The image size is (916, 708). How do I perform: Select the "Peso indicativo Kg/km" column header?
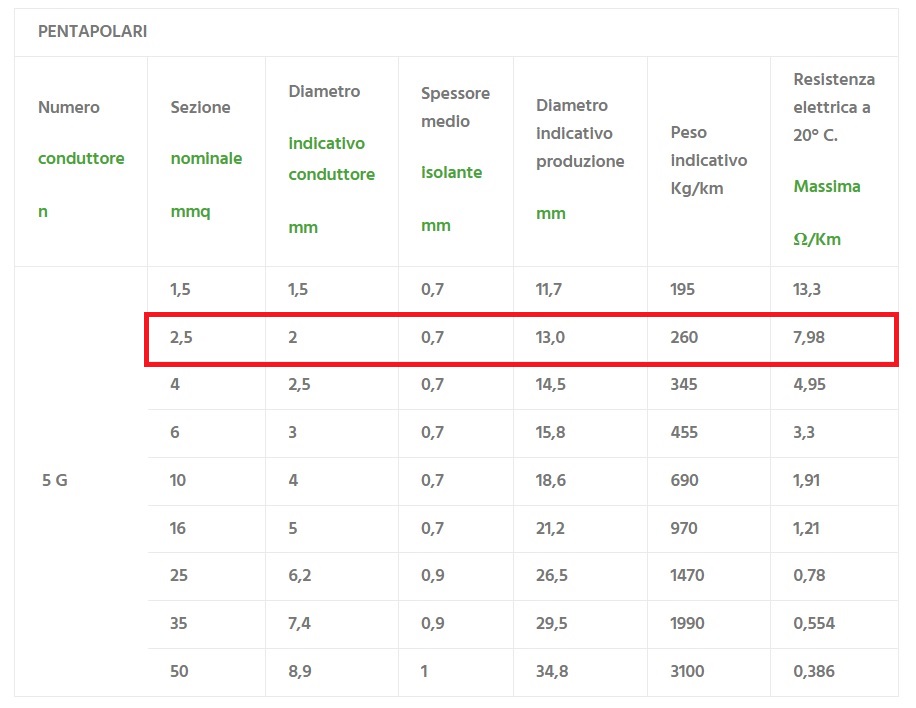point(708,160)
